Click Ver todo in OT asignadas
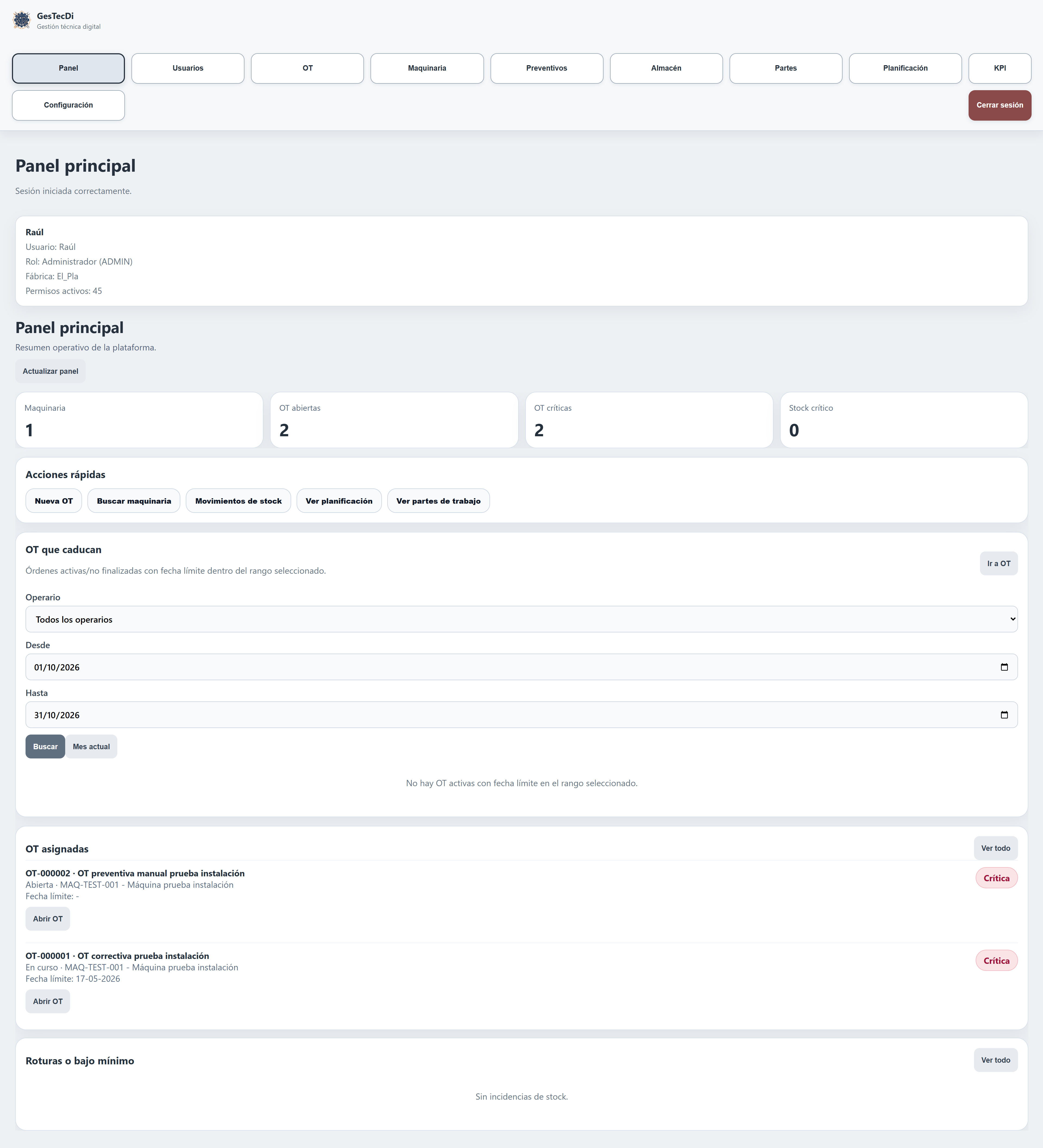This screenshot has width=1043, height=1148. click(x=996, y=848)
